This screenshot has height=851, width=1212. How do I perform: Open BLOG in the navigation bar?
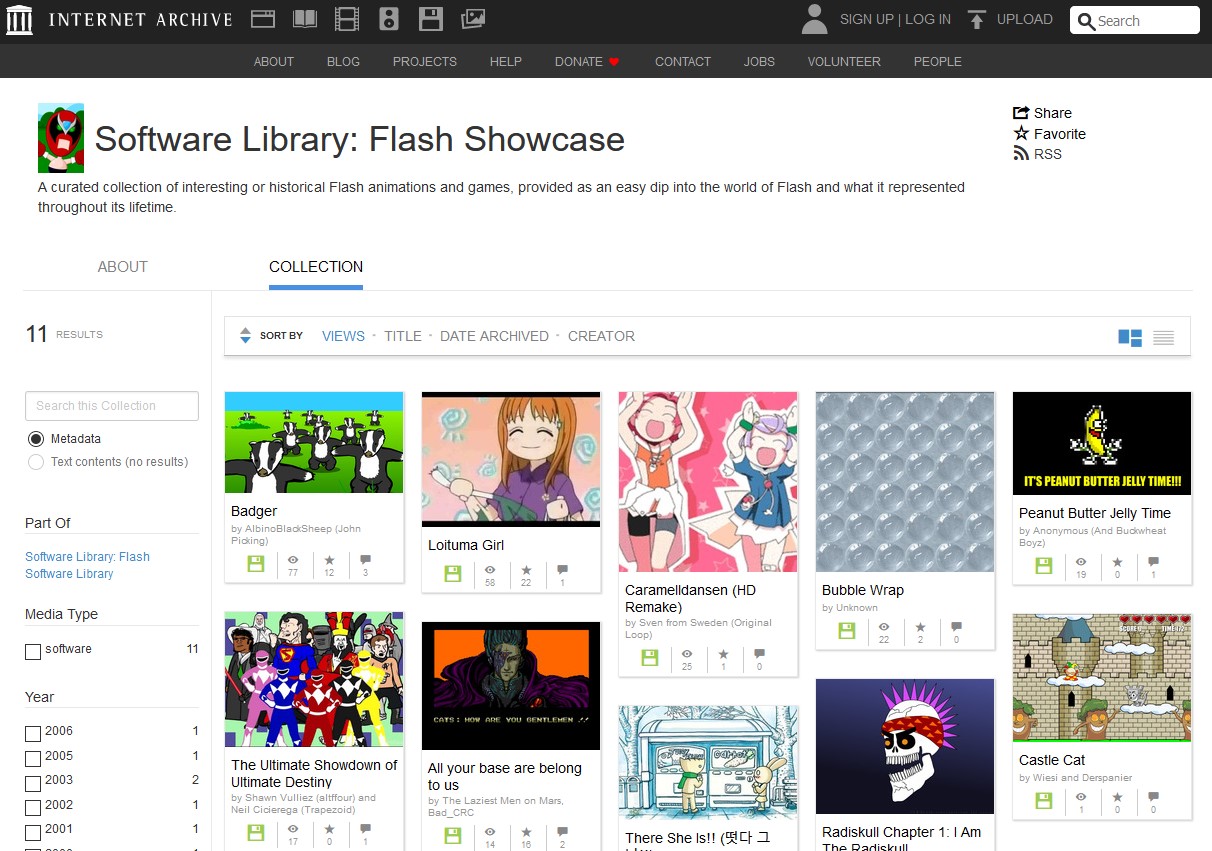coord(343,62)
